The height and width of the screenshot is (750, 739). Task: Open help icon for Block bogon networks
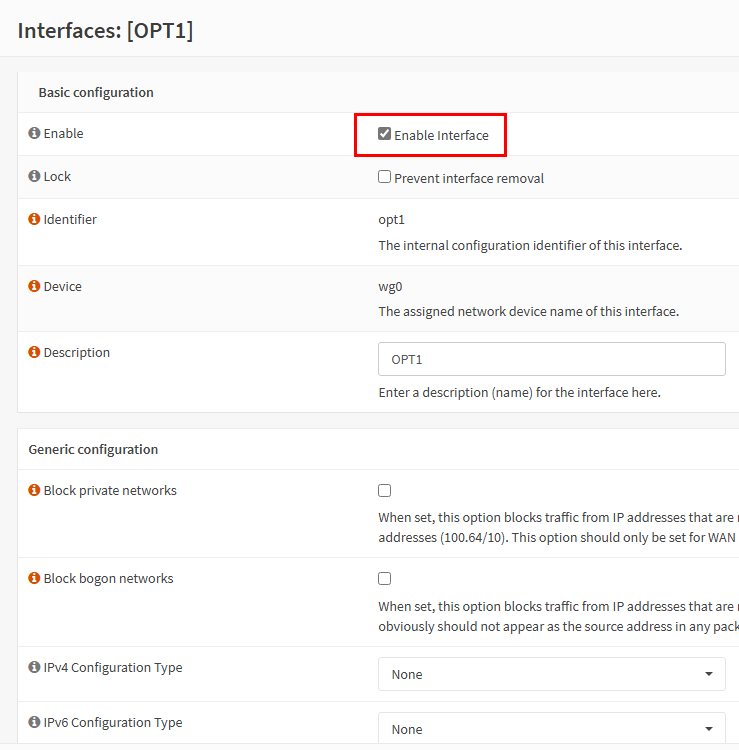click(34, 579)
